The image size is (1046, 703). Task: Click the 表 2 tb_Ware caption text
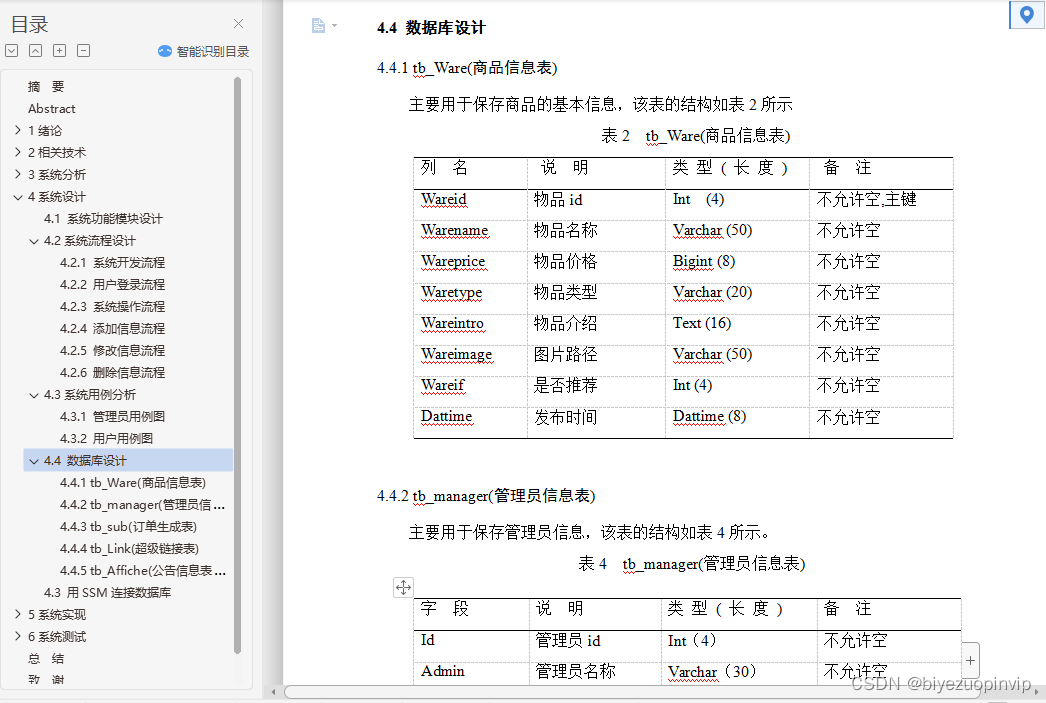[x=695, y=136]
